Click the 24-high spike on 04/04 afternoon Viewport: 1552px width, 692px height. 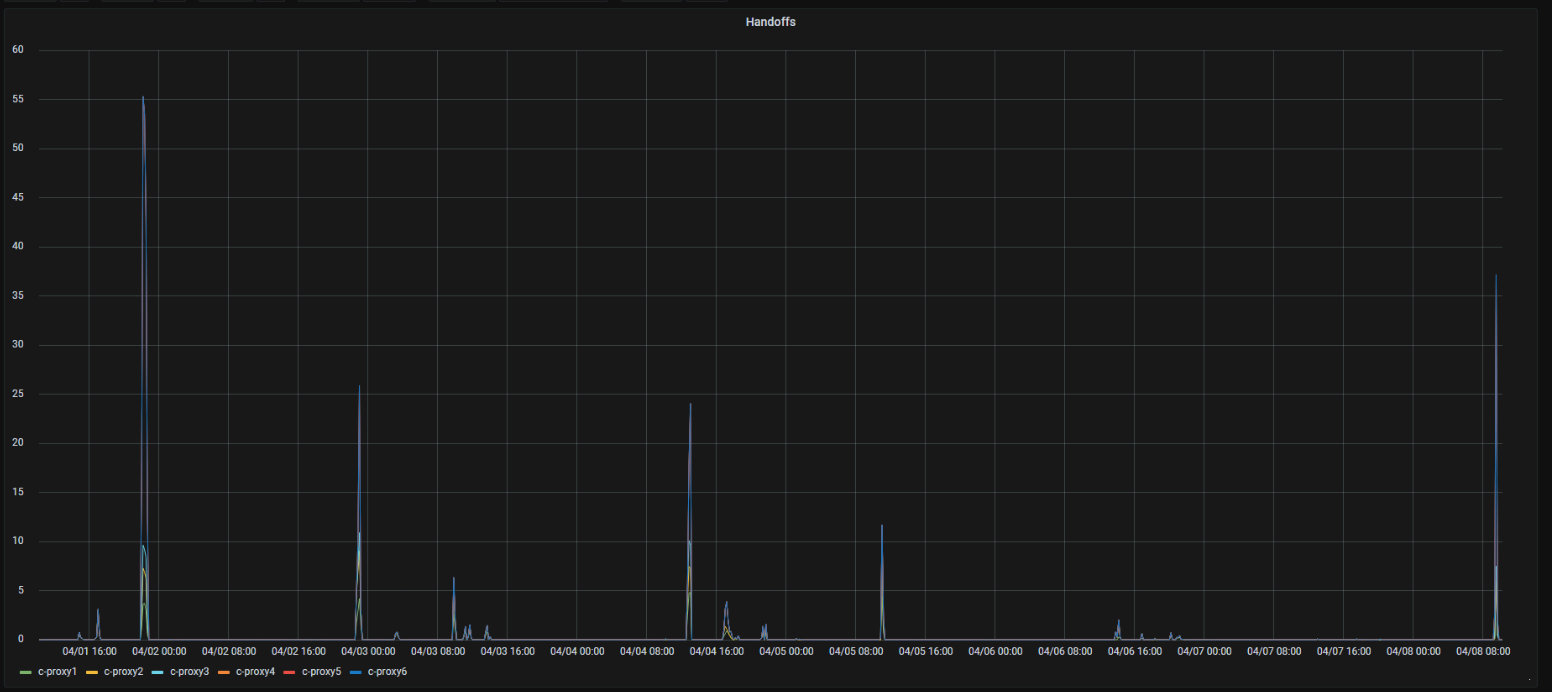coord(690,405)
